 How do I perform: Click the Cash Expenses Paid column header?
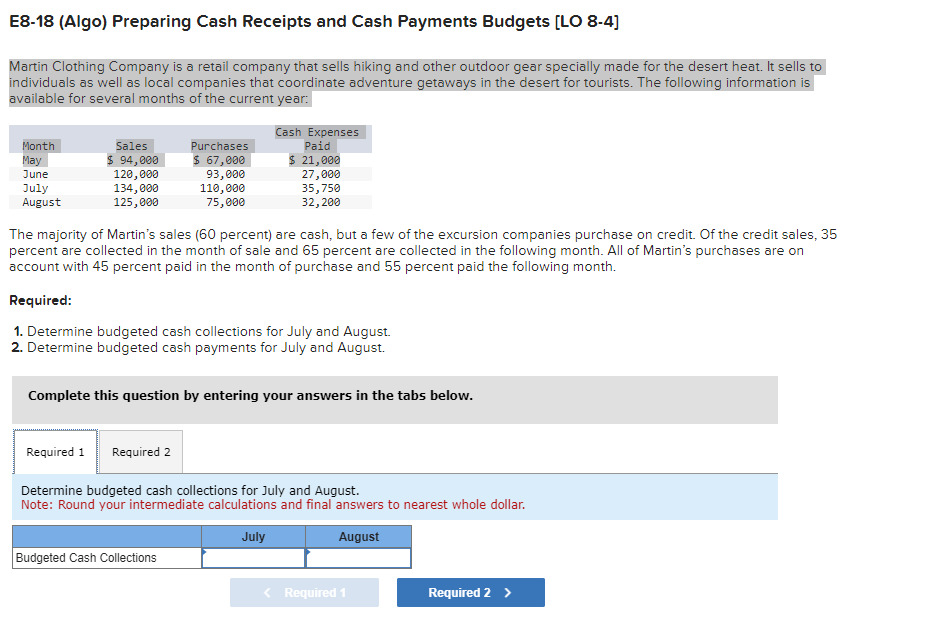click(x=317, y=139)
